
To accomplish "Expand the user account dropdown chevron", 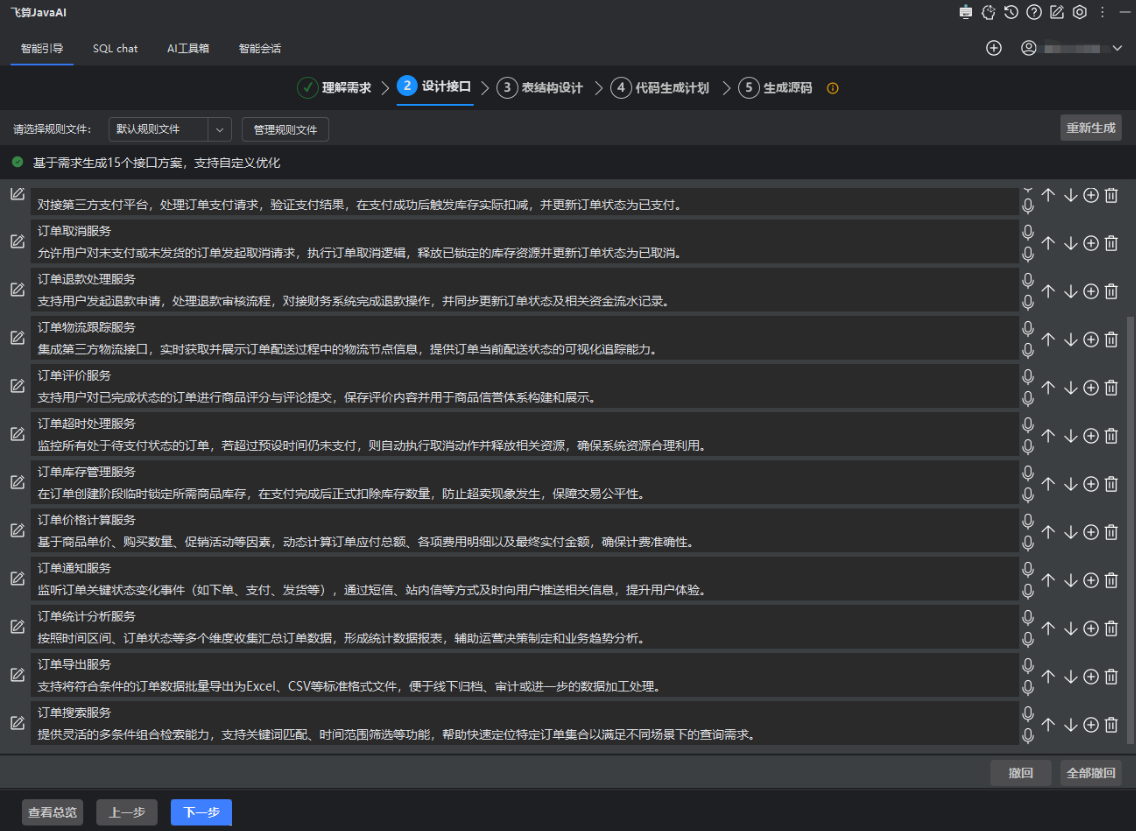I will tap(1118, 48).
